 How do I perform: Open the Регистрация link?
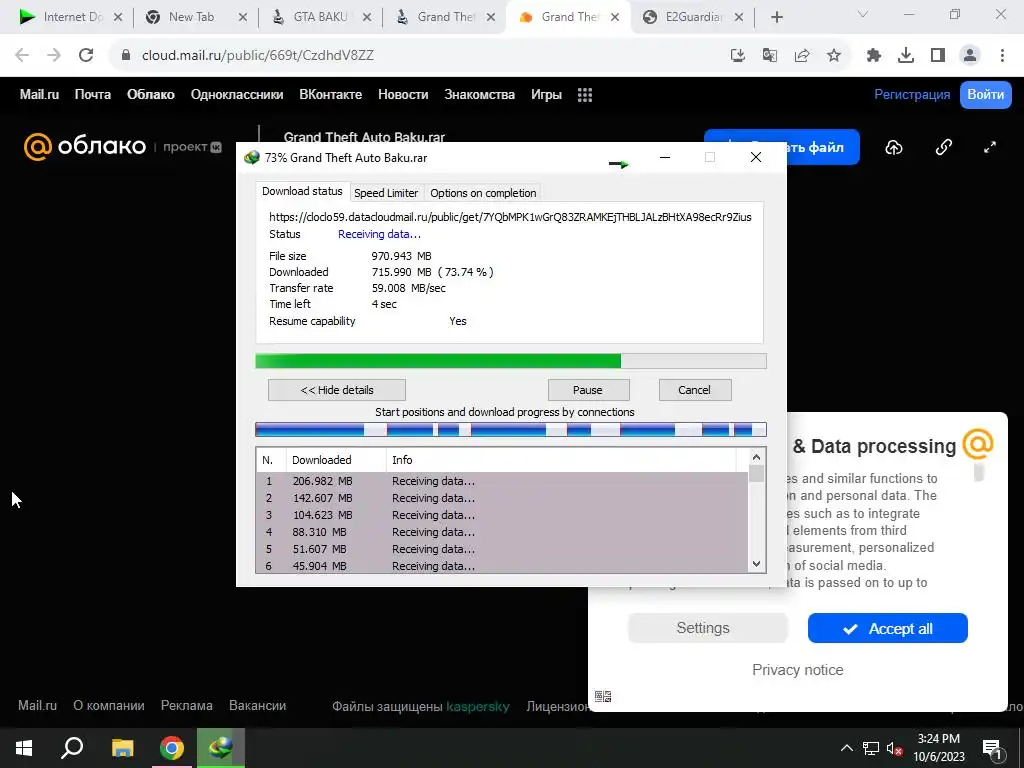(x=912, y=95)
